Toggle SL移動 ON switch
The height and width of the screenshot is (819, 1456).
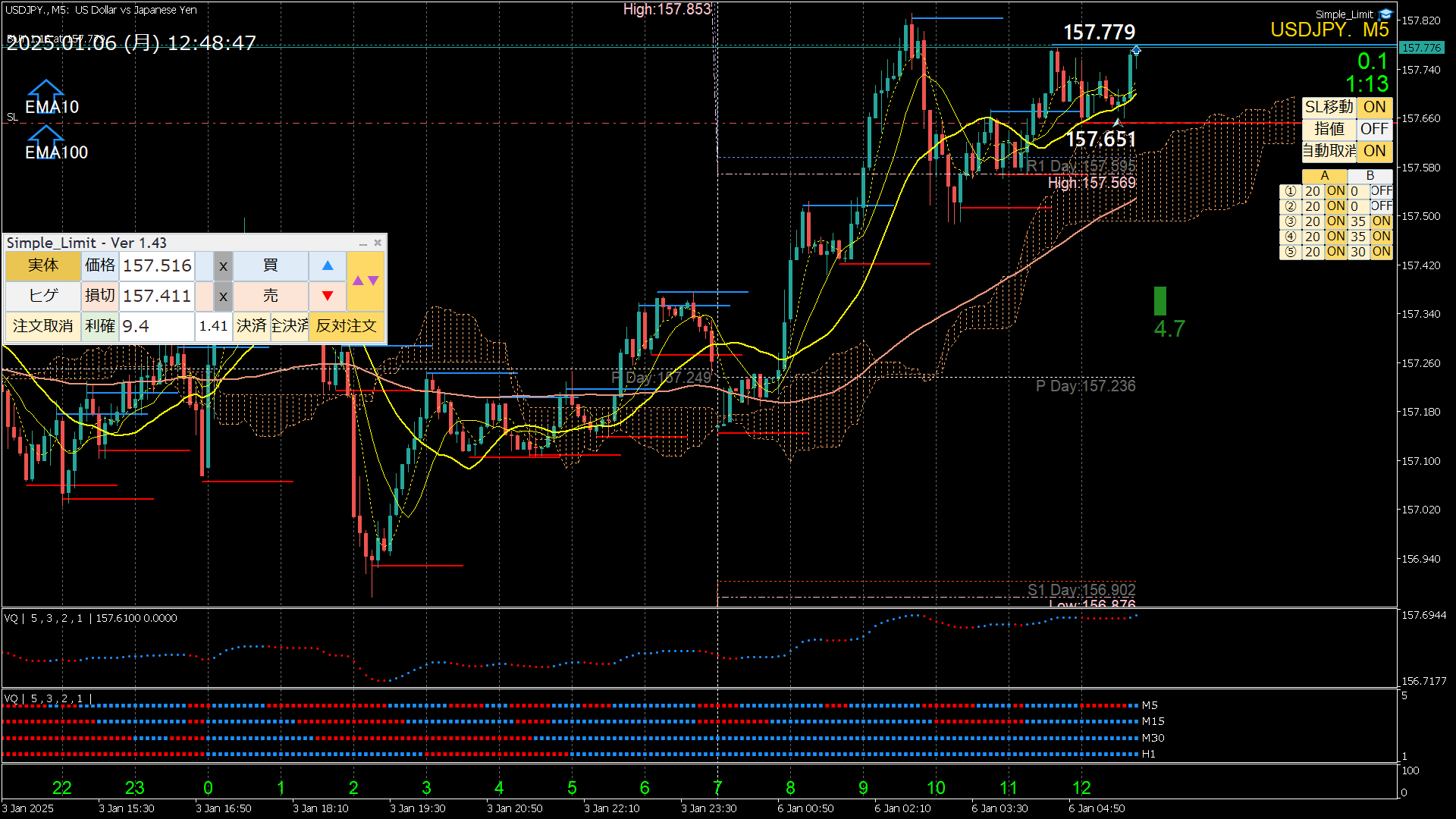point(1374,107)
